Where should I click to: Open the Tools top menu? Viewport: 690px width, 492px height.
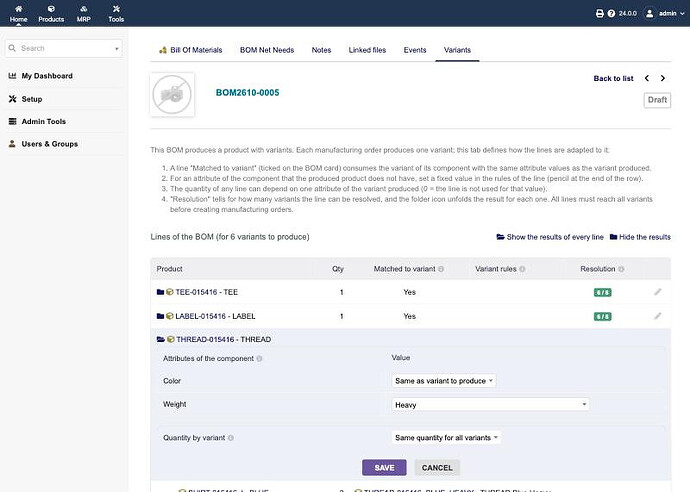click(x=116, y=14)
